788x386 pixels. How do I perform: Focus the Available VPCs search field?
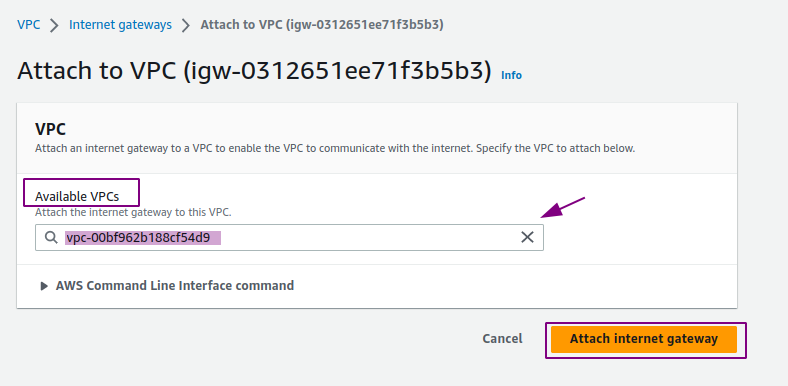tap(289, 237)
